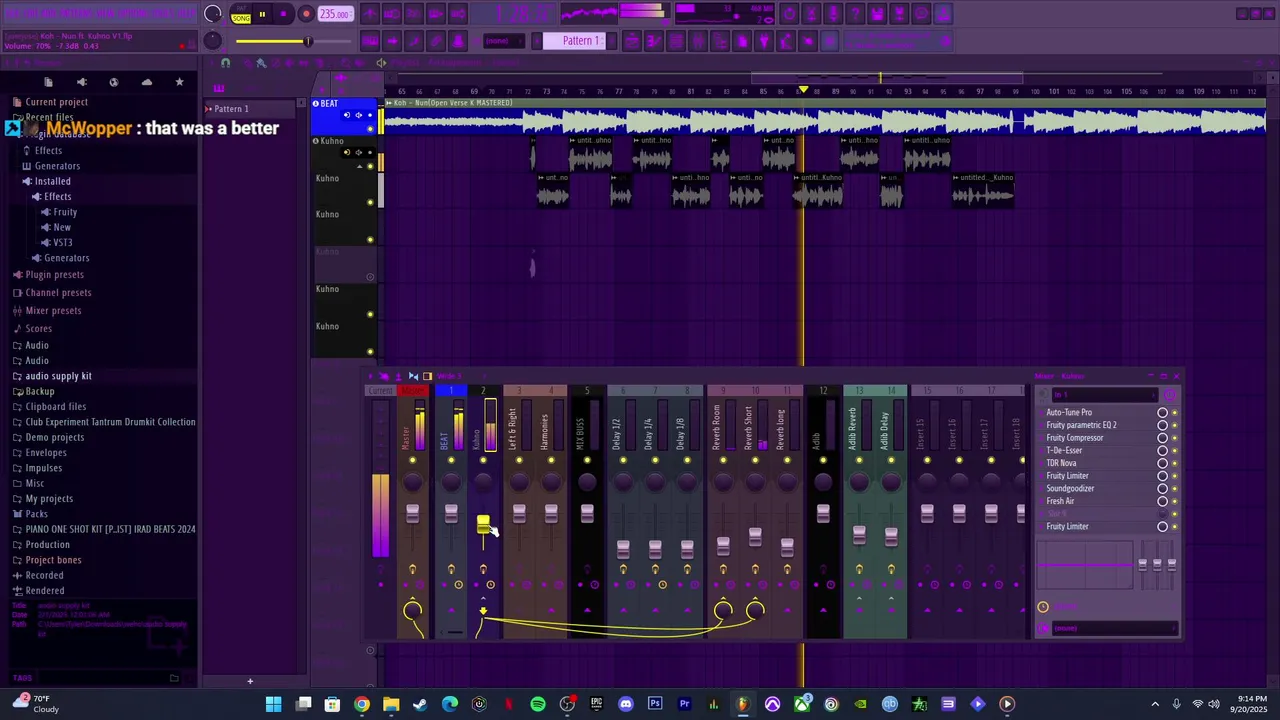Open Discord from the taskbar
The image size is (1280, 720).
[x=626, y=704]
